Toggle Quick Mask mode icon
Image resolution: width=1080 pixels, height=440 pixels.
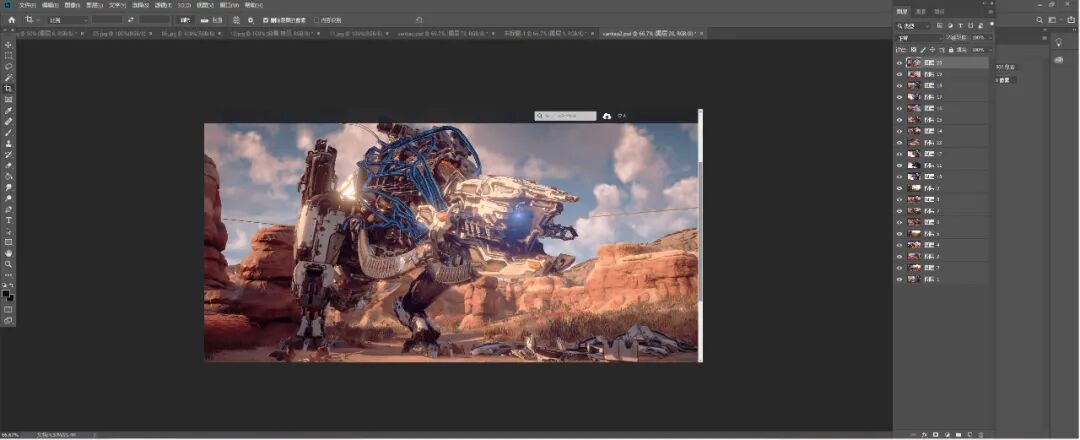(x=9, y=309)
